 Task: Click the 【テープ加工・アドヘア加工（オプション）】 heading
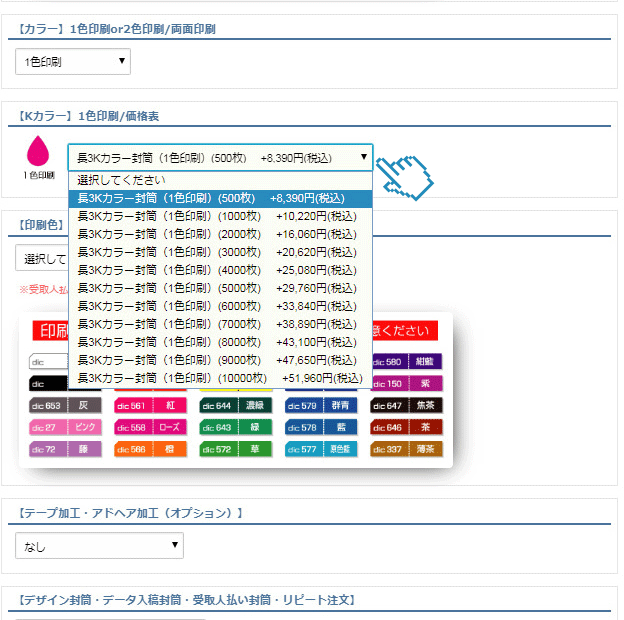tap(130, 513)
